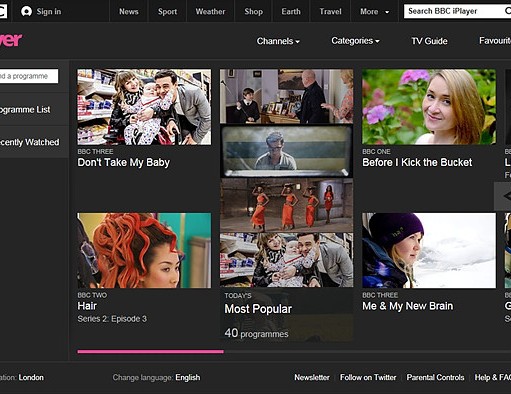Expand the Categories dropdown menu
The width and height of the screenshot is (511, 394).
click(x=355, y=41)
